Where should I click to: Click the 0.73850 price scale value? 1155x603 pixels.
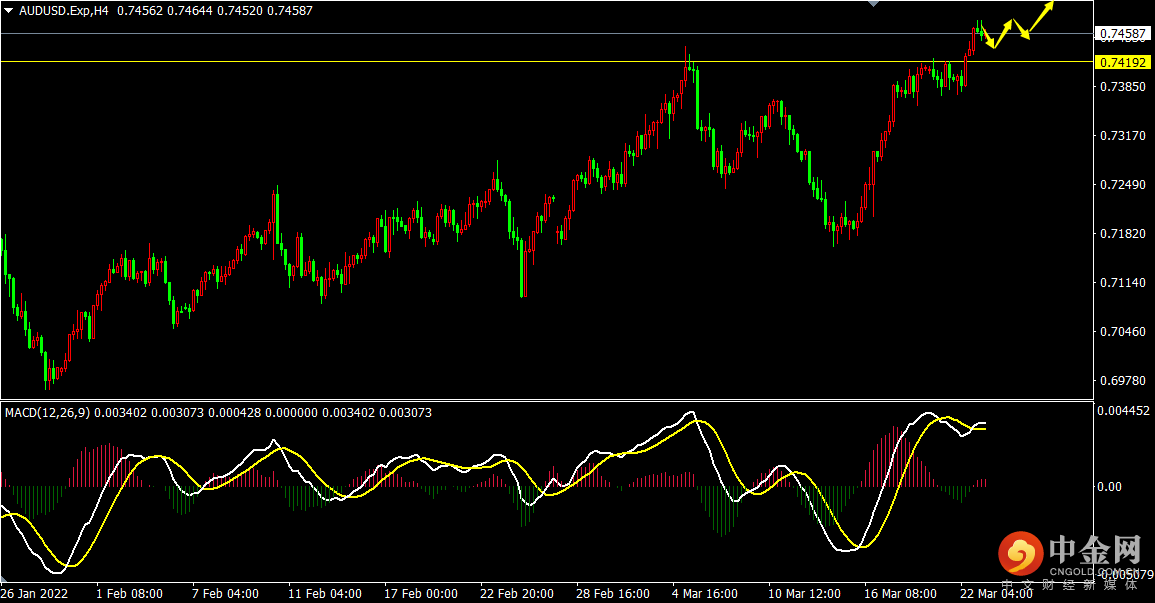[x=1123, y=87]
